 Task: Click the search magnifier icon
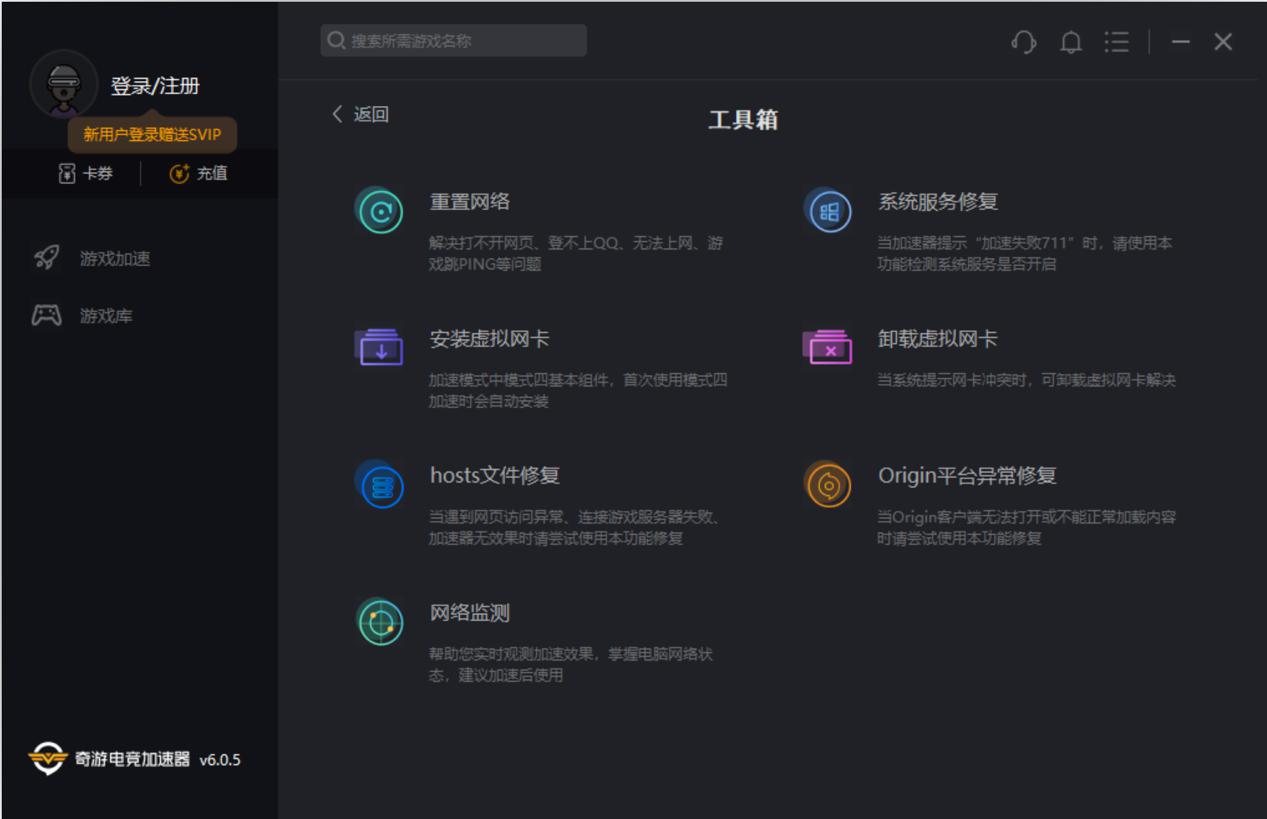pyautogui.click(x=337, y=41)
